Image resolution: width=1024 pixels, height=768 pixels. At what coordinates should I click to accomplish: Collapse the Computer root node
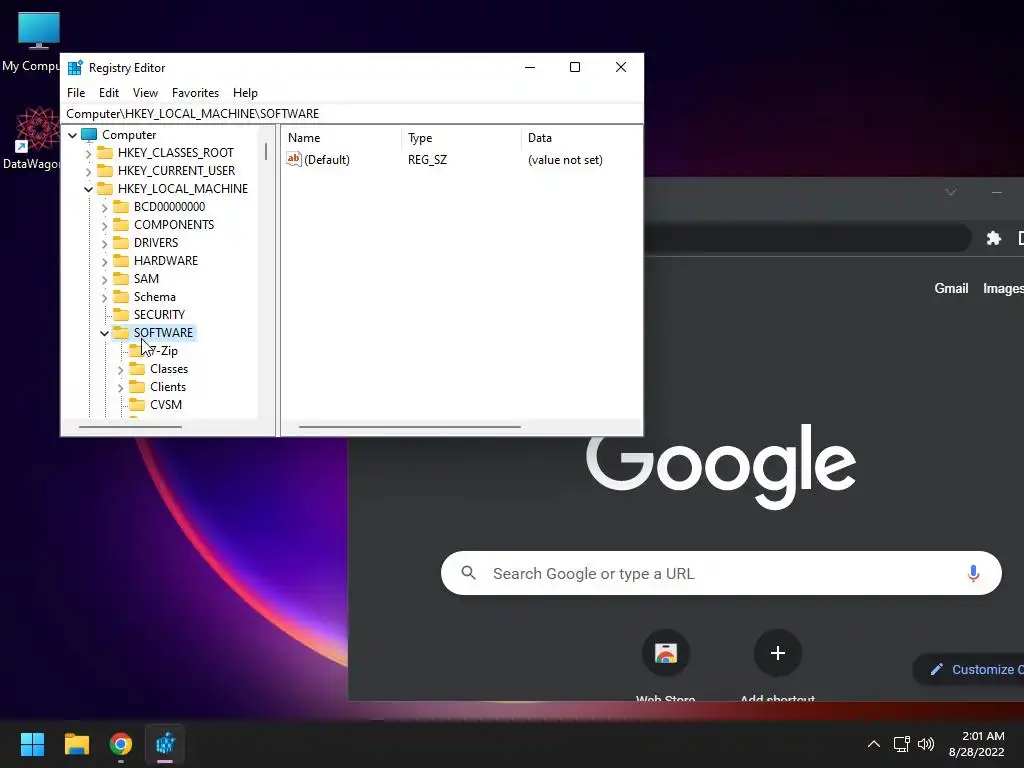(72, 135)
